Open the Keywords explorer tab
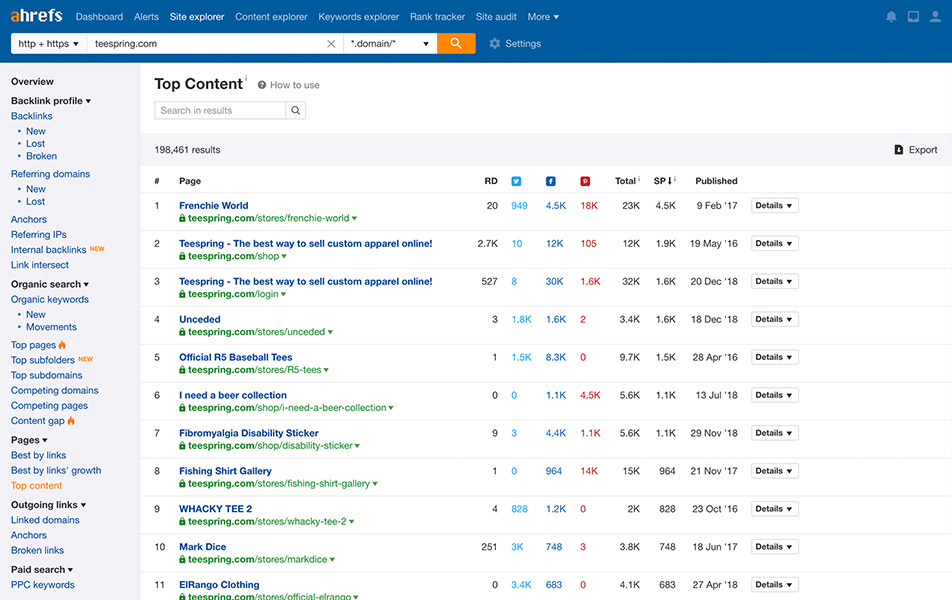This screenshot has width=952, height=600. pos(358,17)
